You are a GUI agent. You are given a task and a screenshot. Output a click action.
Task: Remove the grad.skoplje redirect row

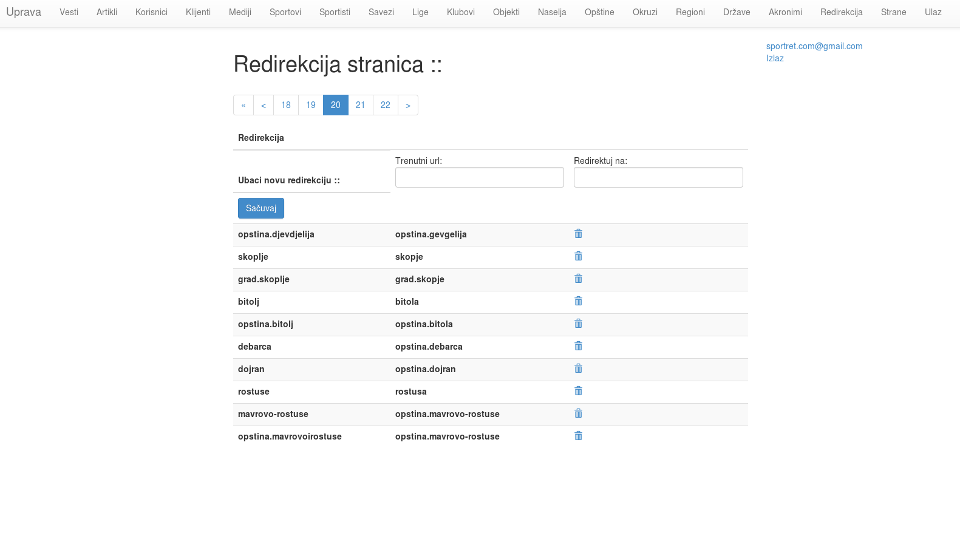(x=578, y=279)
